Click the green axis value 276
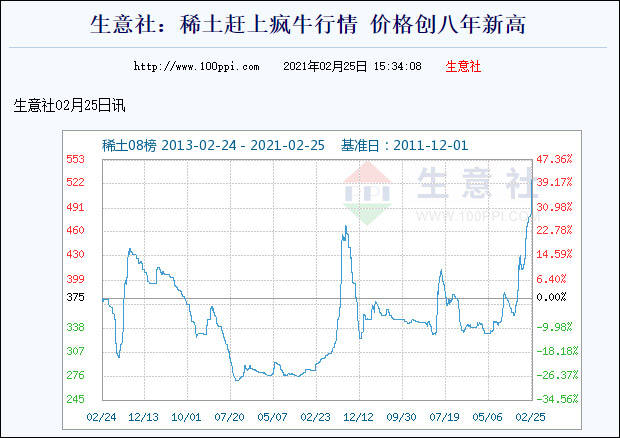 click(75, 375)
